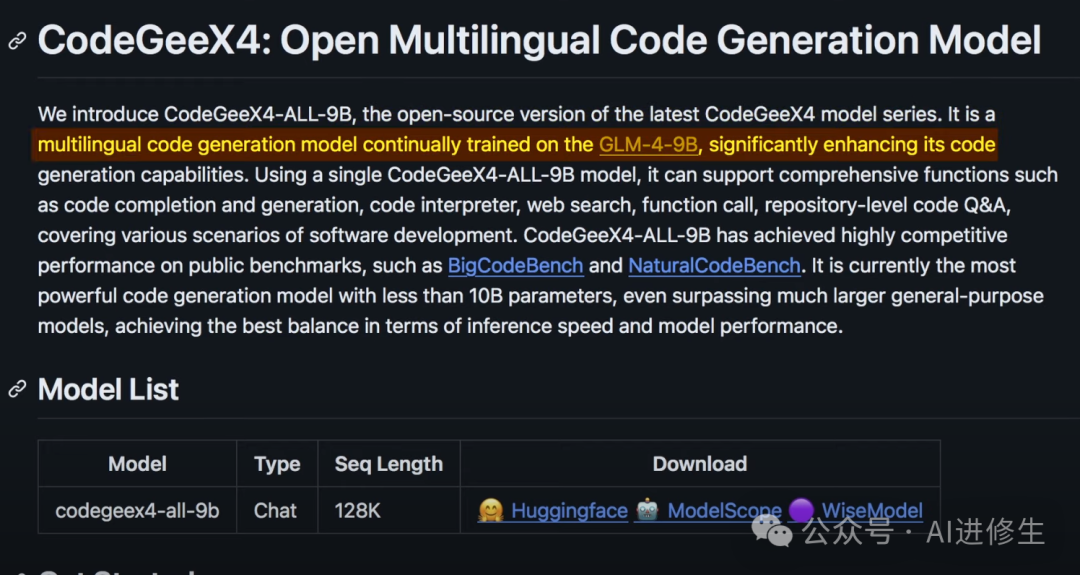Click the purple circle emoji before WiseModel
Screen dimensions: 1080x575
coord(801,511)
